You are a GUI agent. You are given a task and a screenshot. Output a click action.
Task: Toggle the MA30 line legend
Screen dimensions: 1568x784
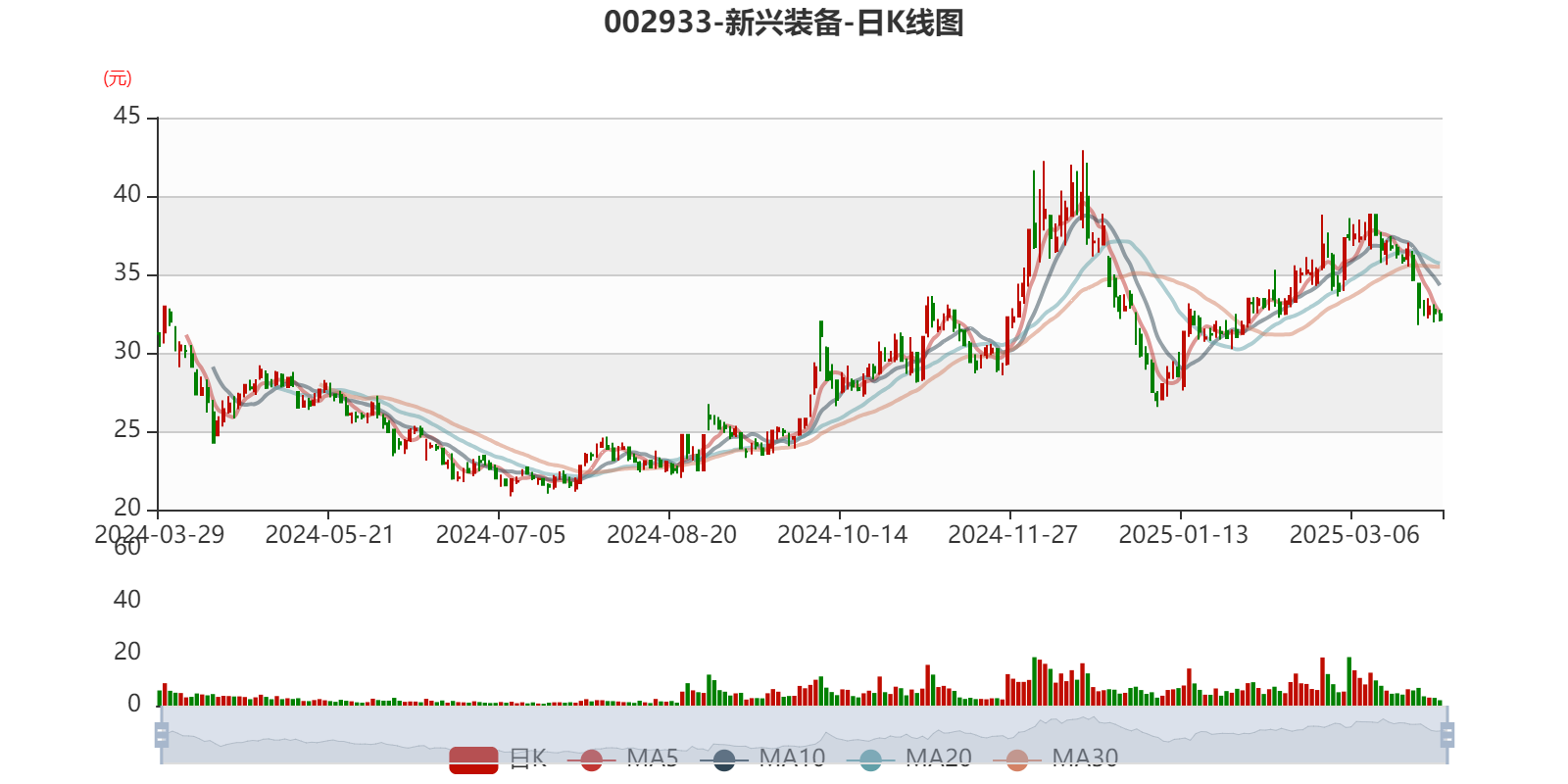(1055, 759)
